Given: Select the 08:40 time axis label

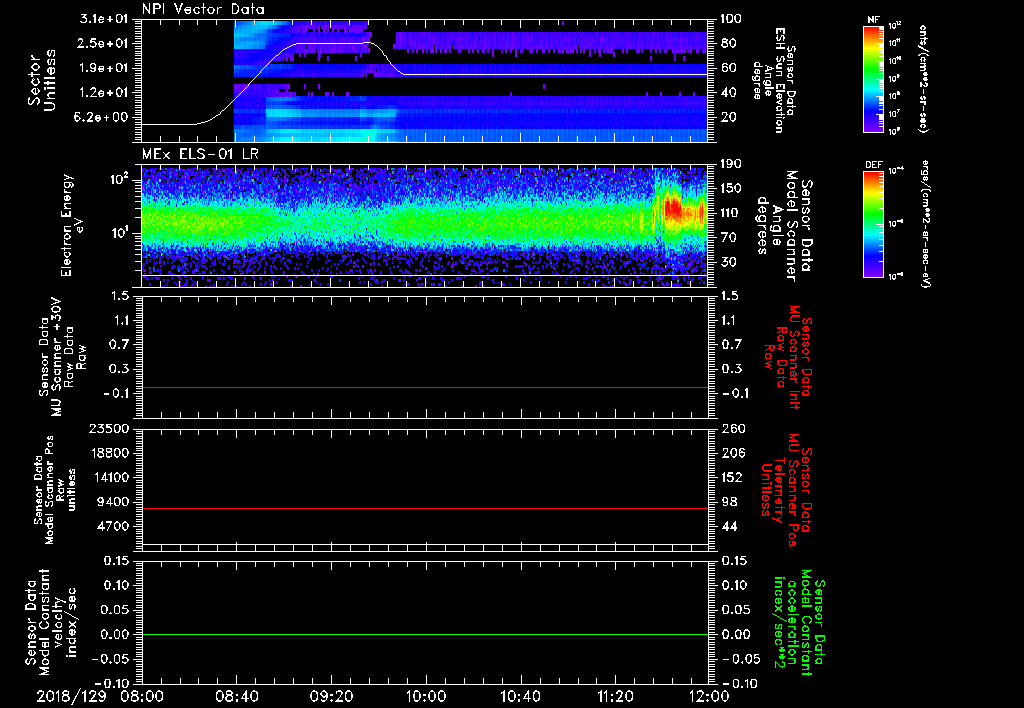Looking at the screenshot, I should click(236, 694).
